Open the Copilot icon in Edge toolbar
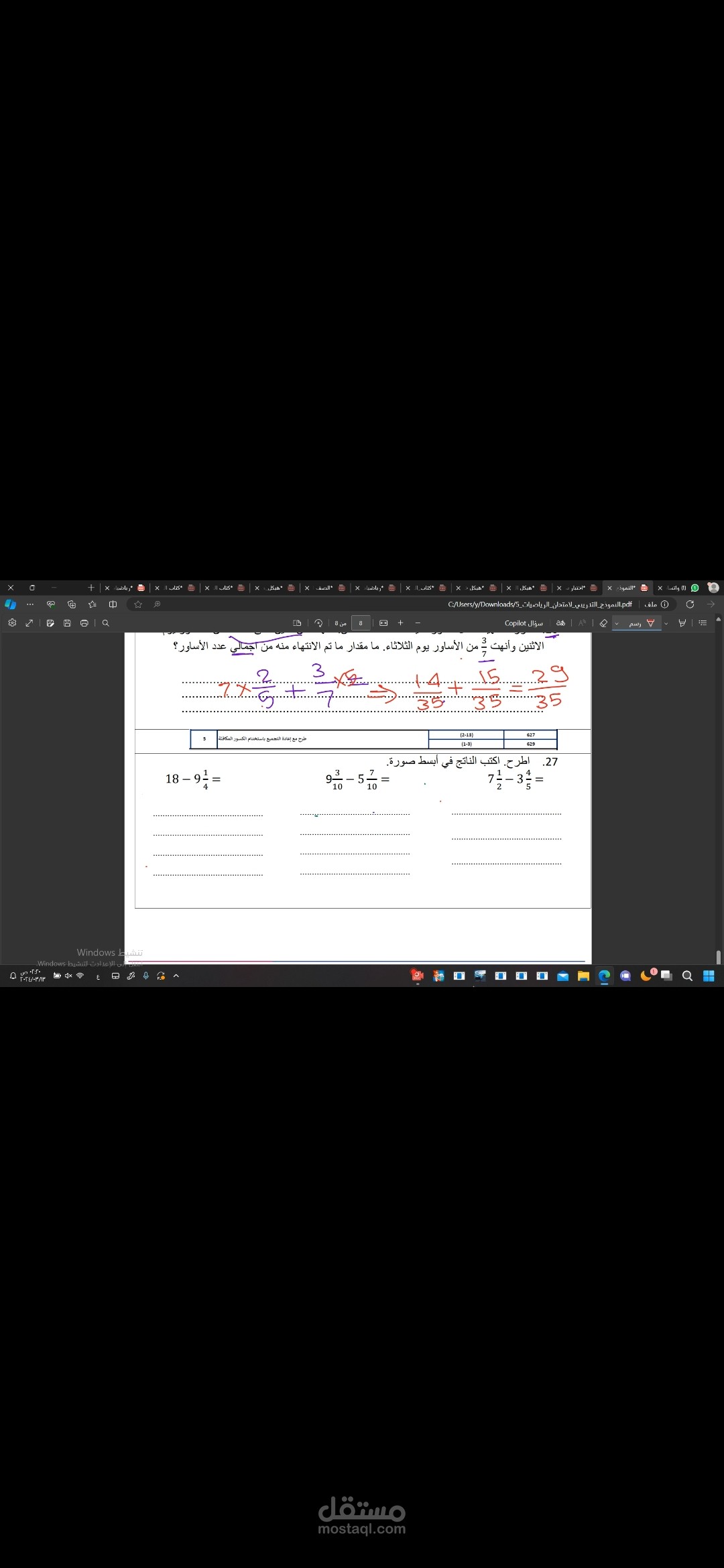This screenshot has width=724, height=1568. tap(11, 604)
